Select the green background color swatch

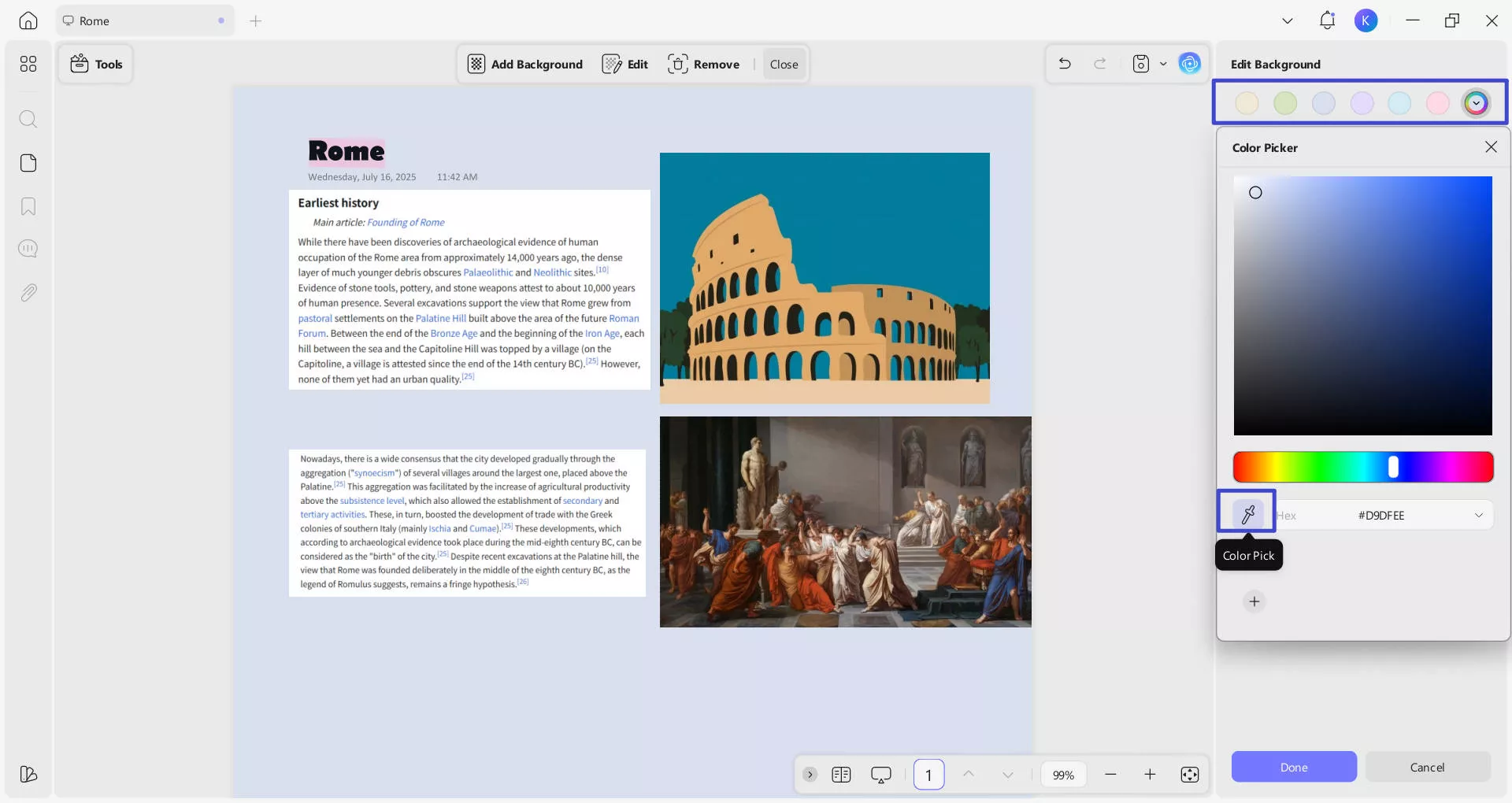click(1285, 103)
